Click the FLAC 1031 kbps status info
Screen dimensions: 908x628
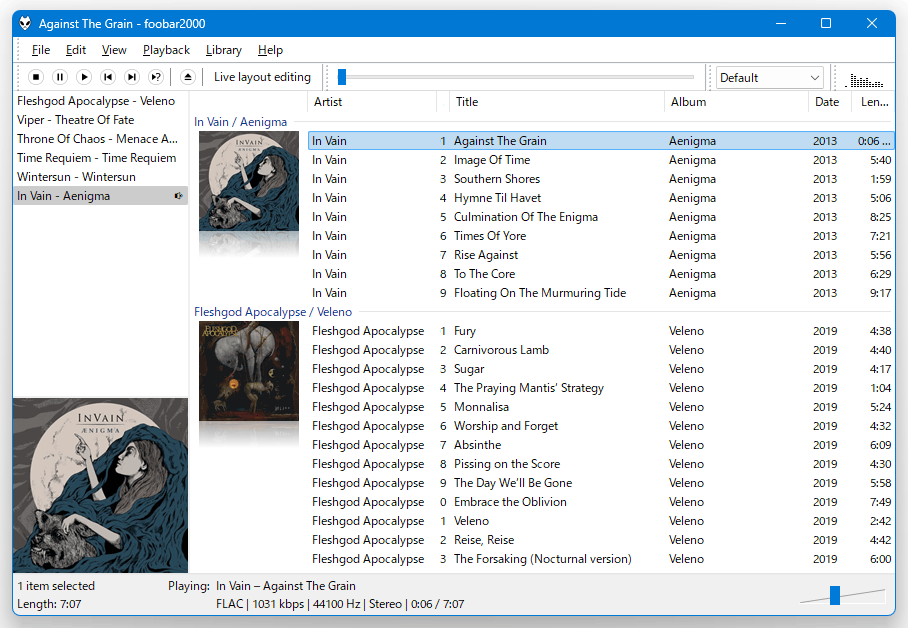(x=340, y=604)
